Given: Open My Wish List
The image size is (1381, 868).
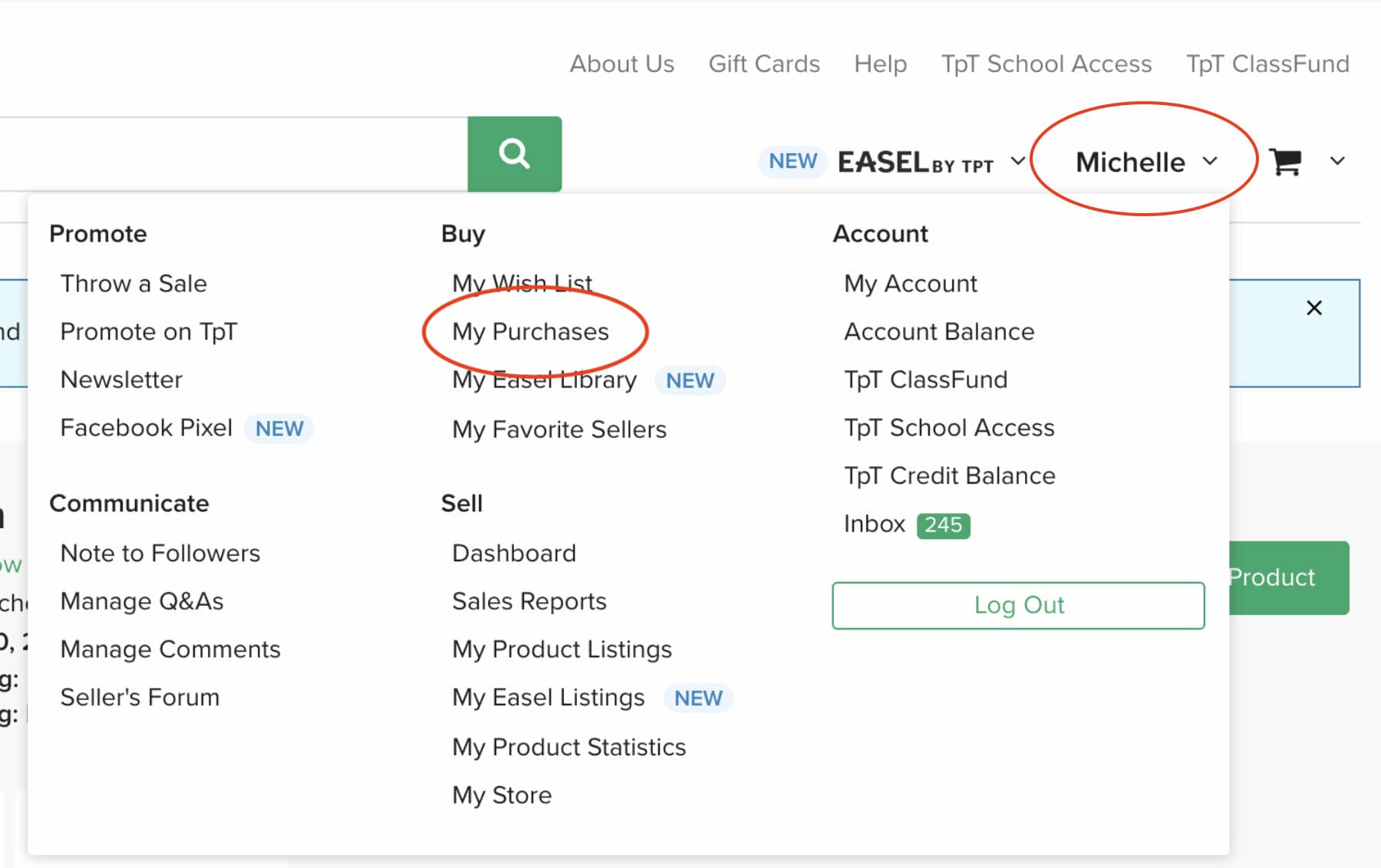Looking at the screenshot, I should (522, 284).
